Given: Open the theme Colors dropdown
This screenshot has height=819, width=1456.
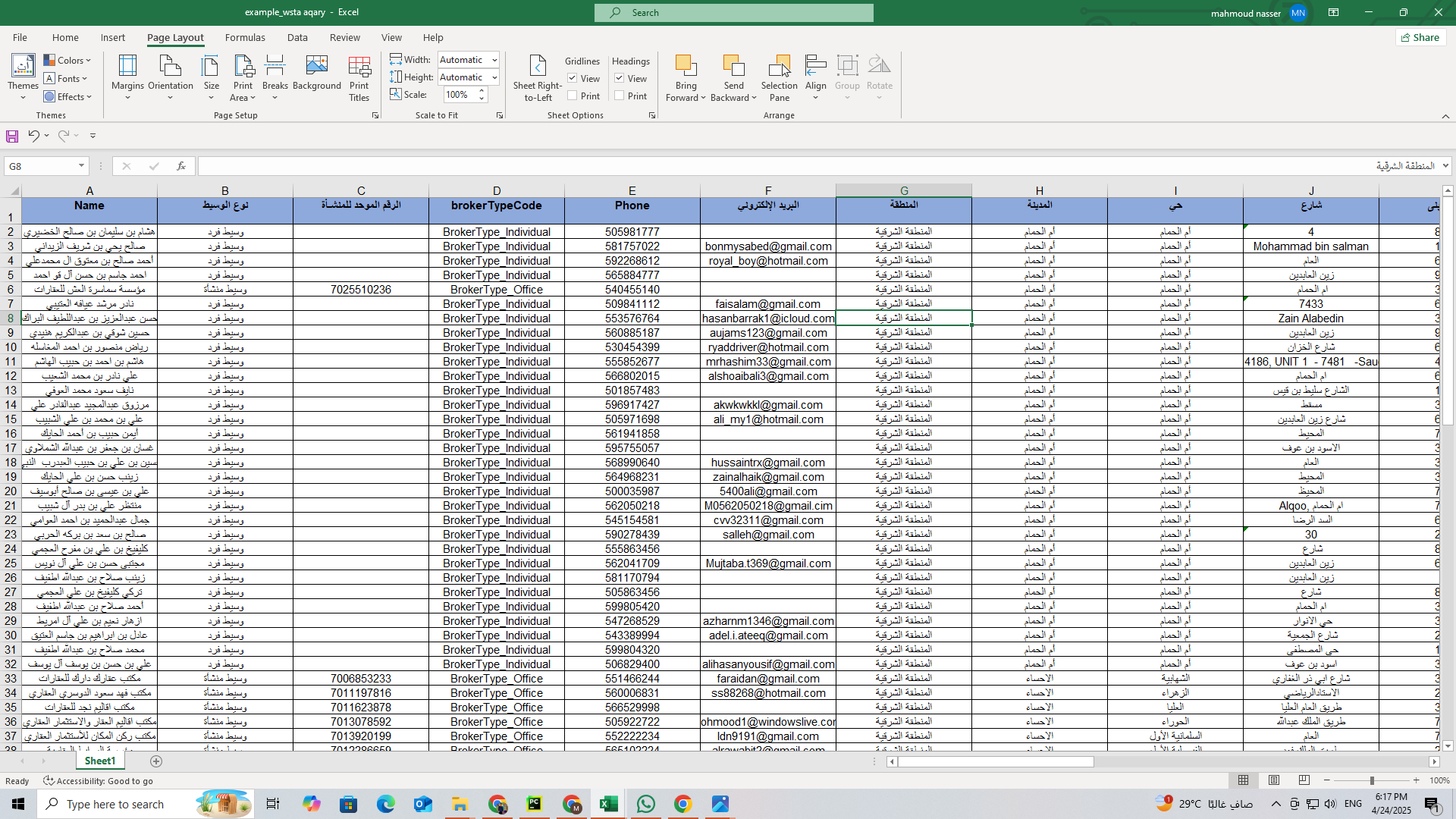Looking at the screenshot, I should coord(67,60).
